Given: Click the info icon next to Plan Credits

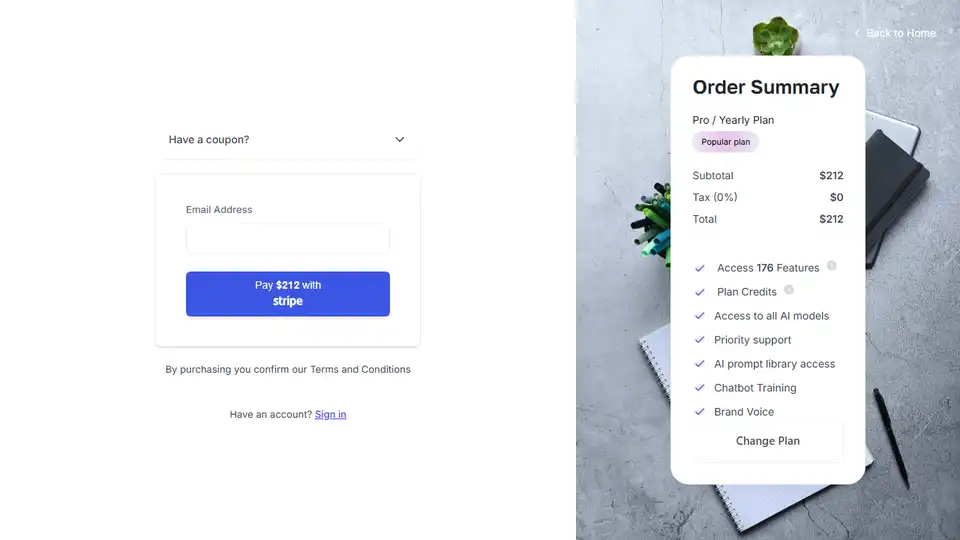Looking at the screenshot, I should tap(789, 290).
